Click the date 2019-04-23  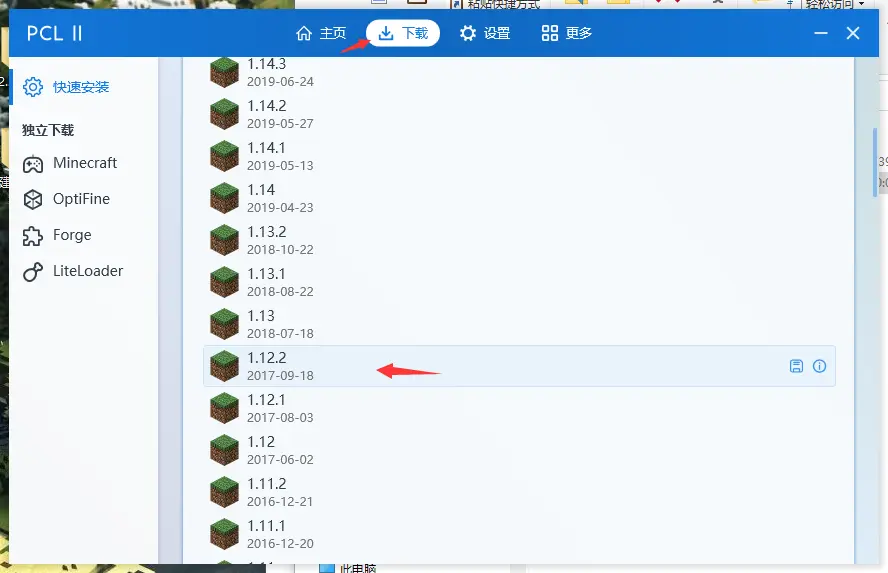[280, 208]
